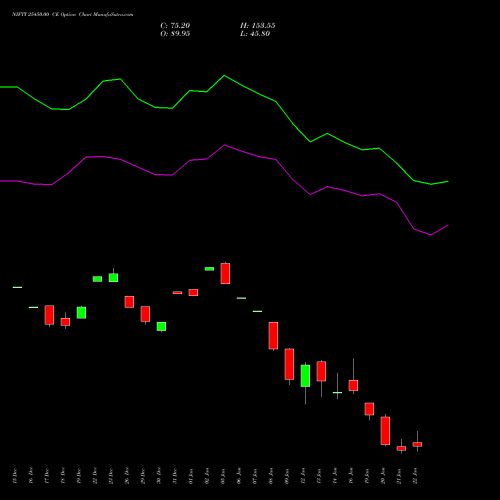The image size is (500, 500).
Task: Click the 22 Dec date label
Action: click(95, 476)
